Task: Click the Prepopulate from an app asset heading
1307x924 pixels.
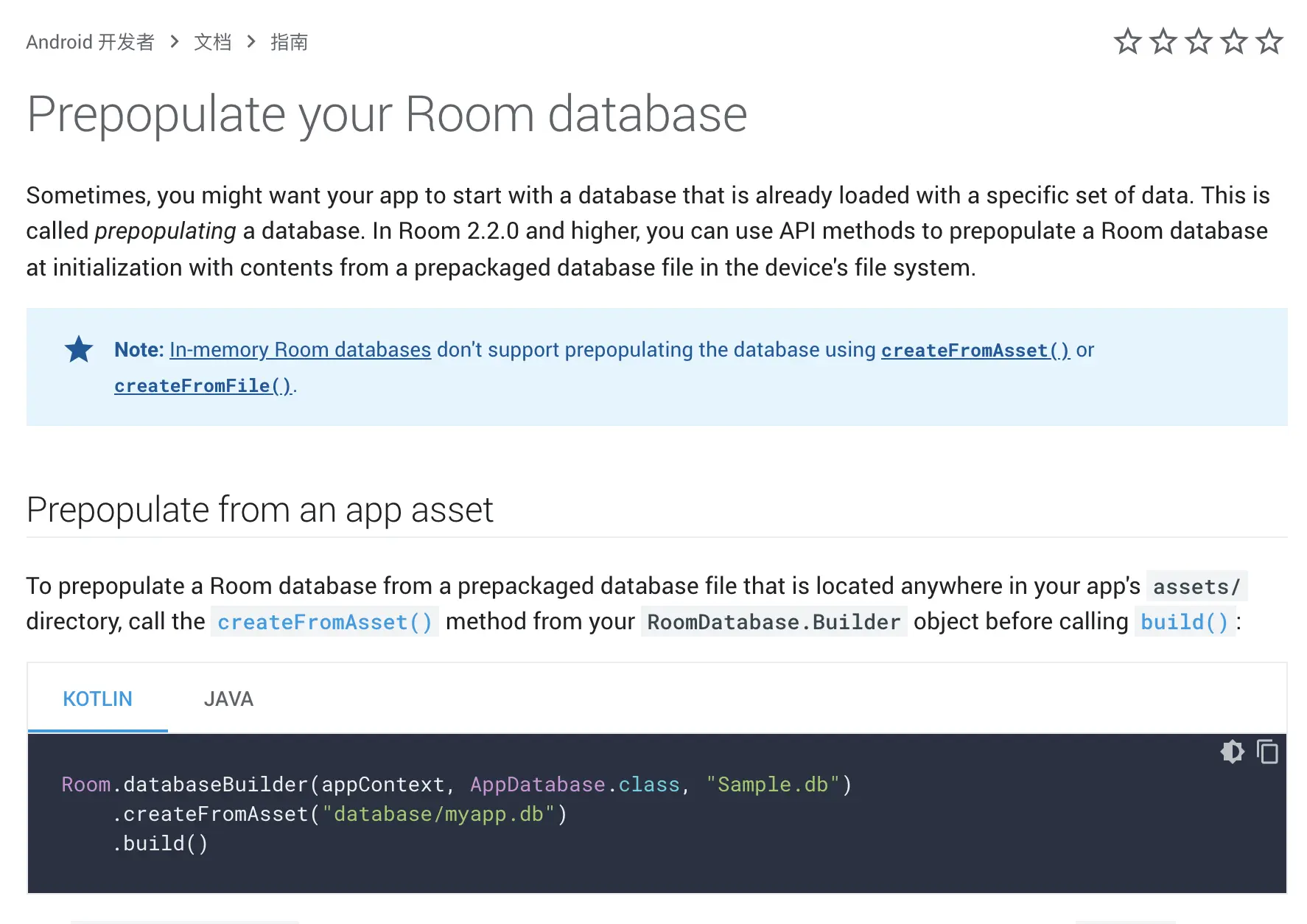Action: [260, 510]
